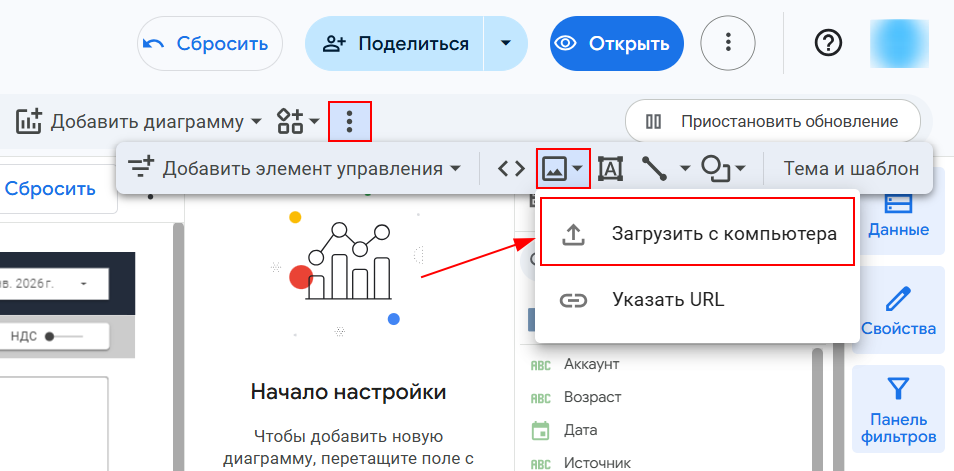The height and width of the screenshot is (471, 954).
Task: Click the blue Открыть button
Action: [616, 43]
